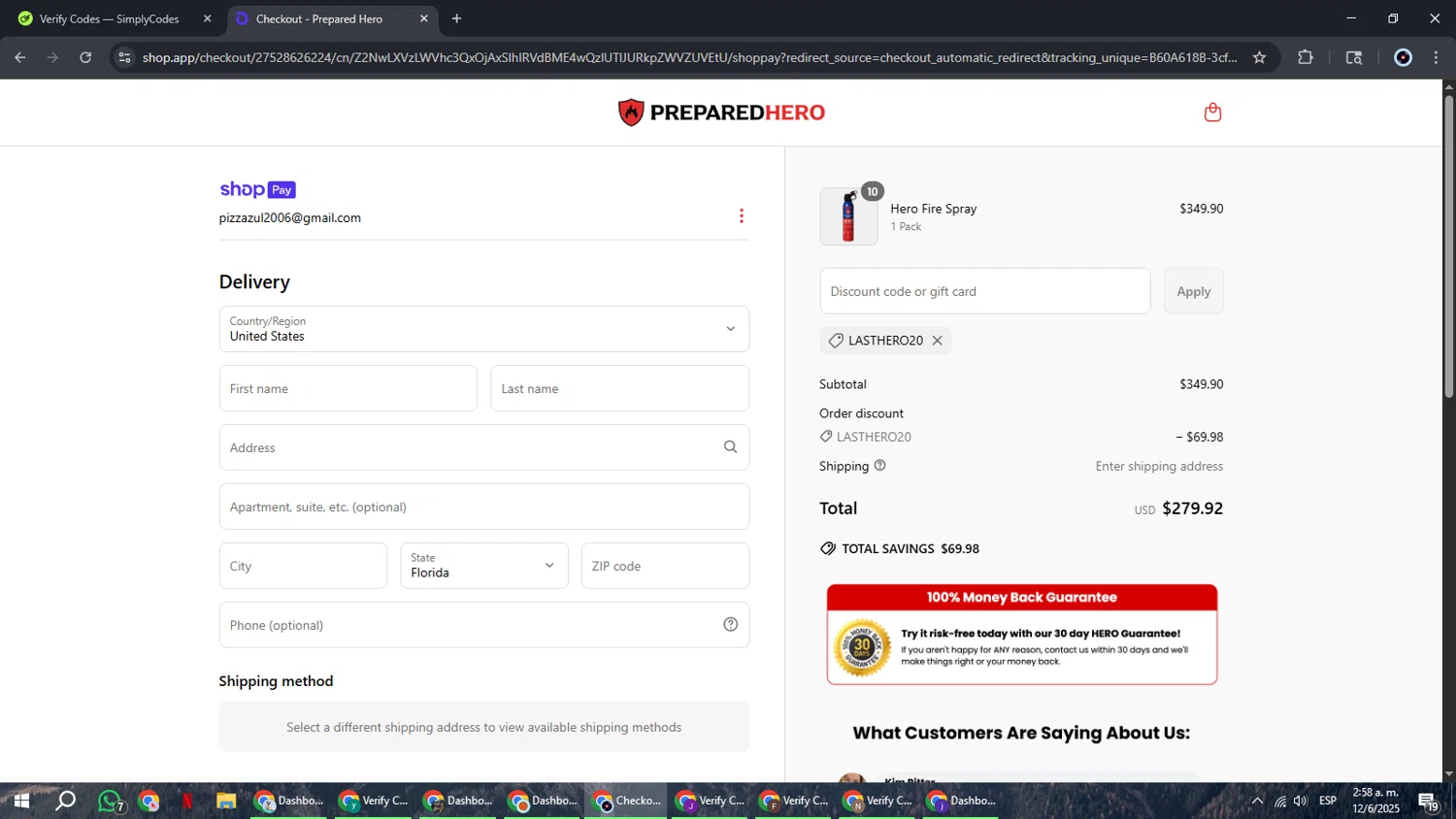Open Netflix from the taskbar
This screenshot has width=1456, height=819.
(187, 801)
